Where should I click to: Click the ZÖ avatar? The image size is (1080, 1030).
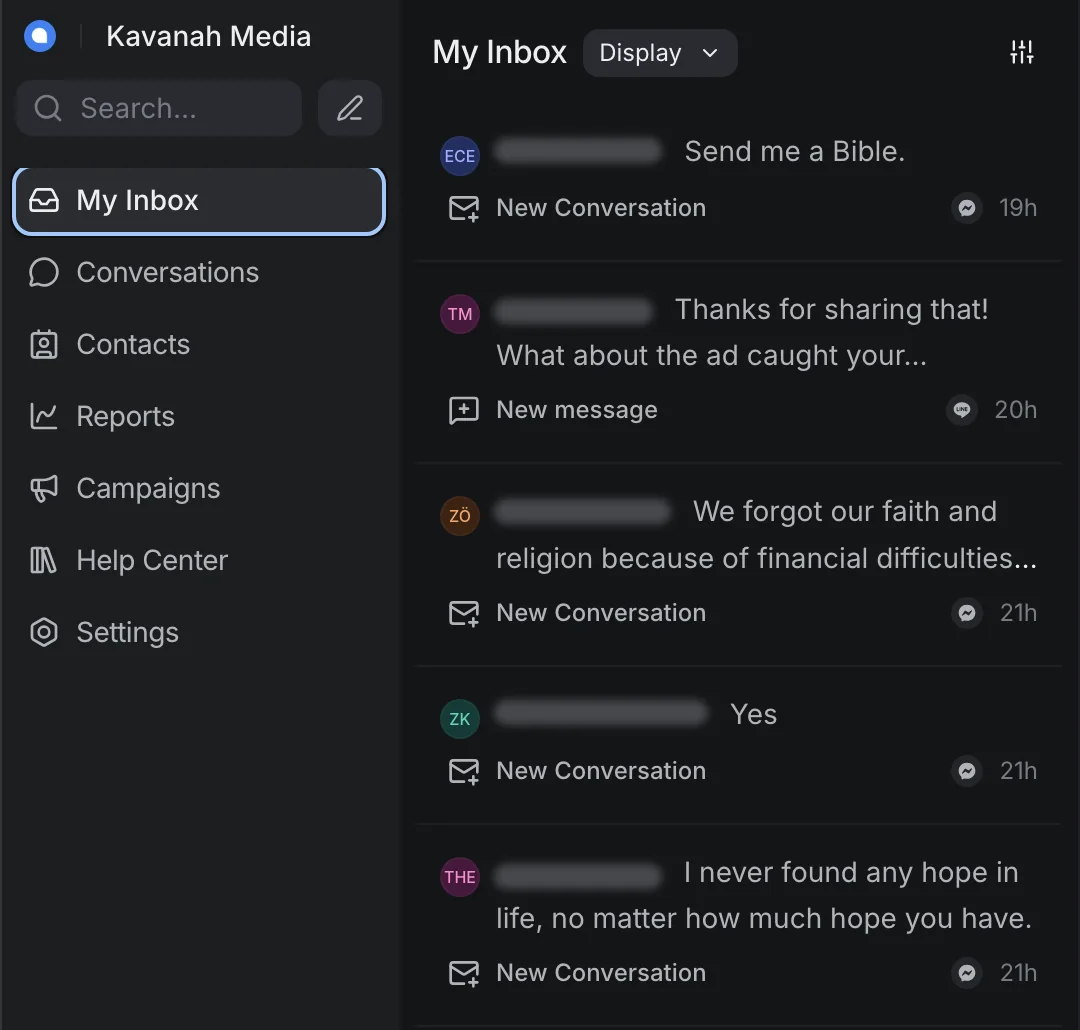tap(459, 515)
